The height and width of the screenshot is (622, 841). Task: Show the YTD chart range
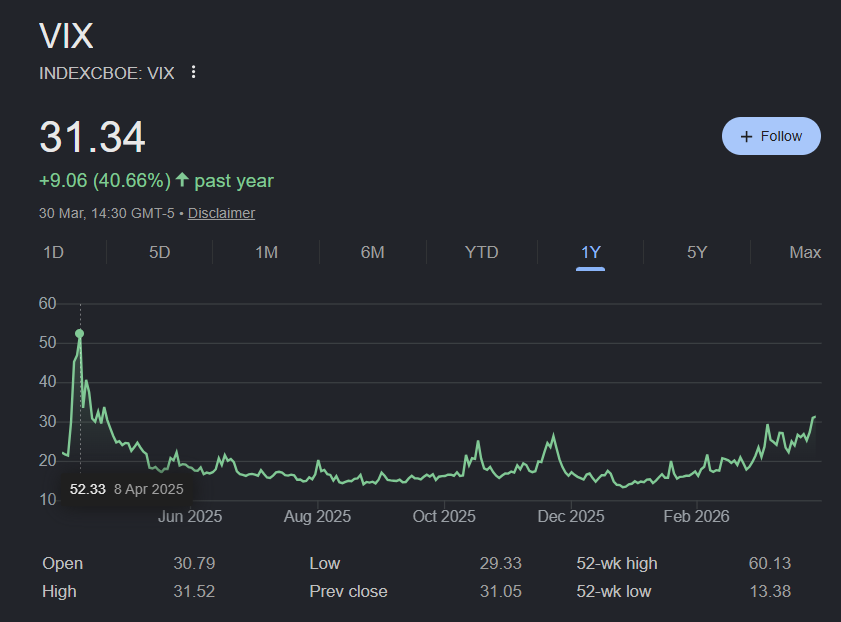pos(481,252)
